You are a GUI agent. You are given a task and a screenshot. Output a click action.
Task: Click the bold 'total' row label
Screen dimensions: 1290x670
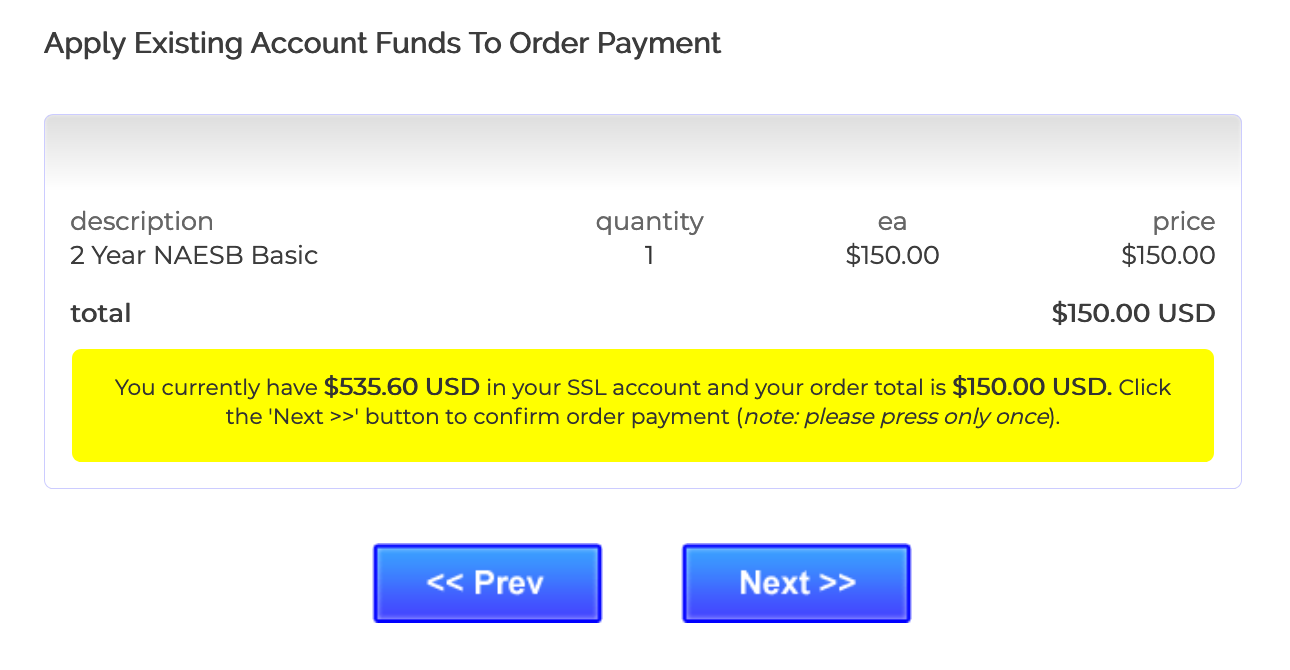(x=101, y=314)
